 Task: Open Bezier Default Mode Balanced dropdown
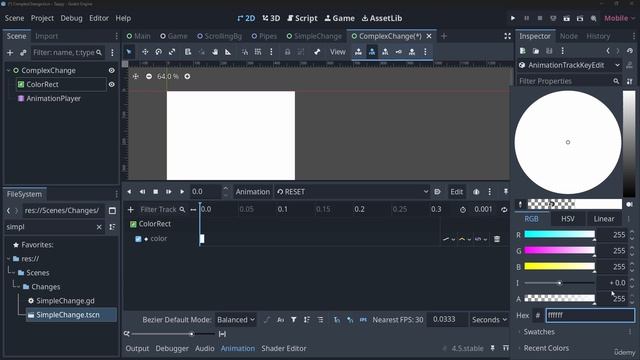(x=236, y=320)
